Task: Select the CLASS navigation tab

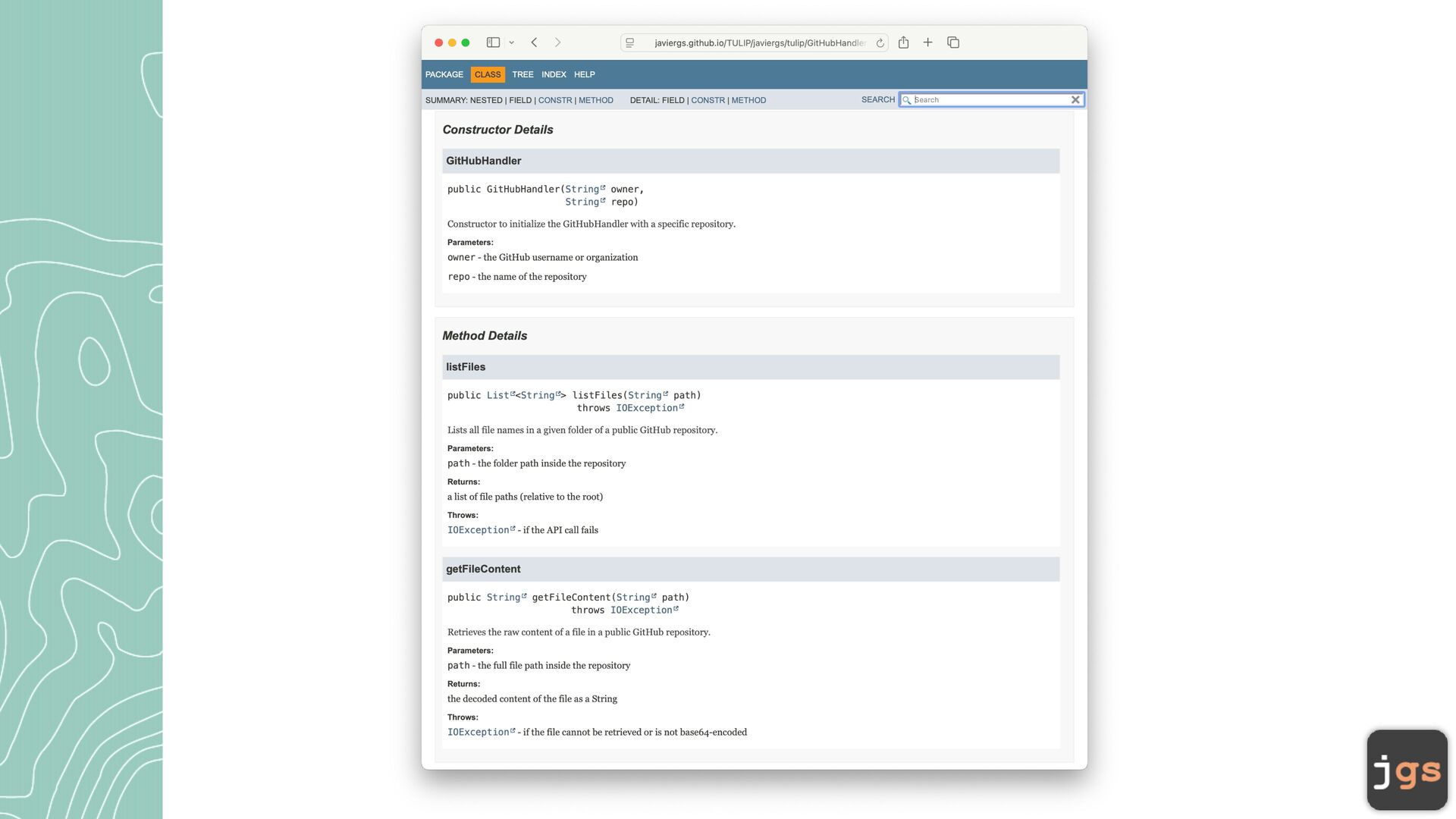Action: point(488,74)
